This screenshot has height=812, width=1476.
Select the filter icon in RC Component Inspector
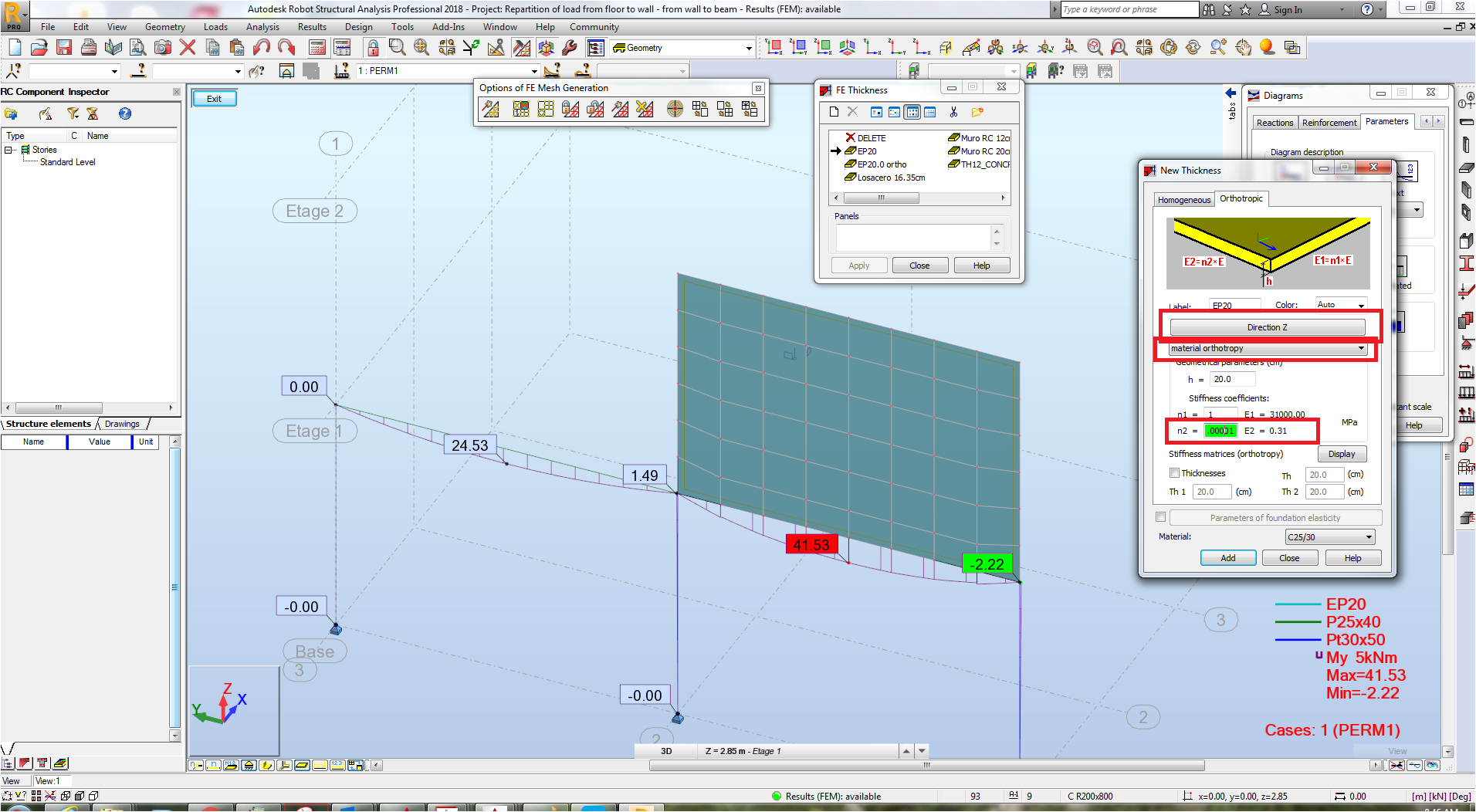tap(73, 113)
